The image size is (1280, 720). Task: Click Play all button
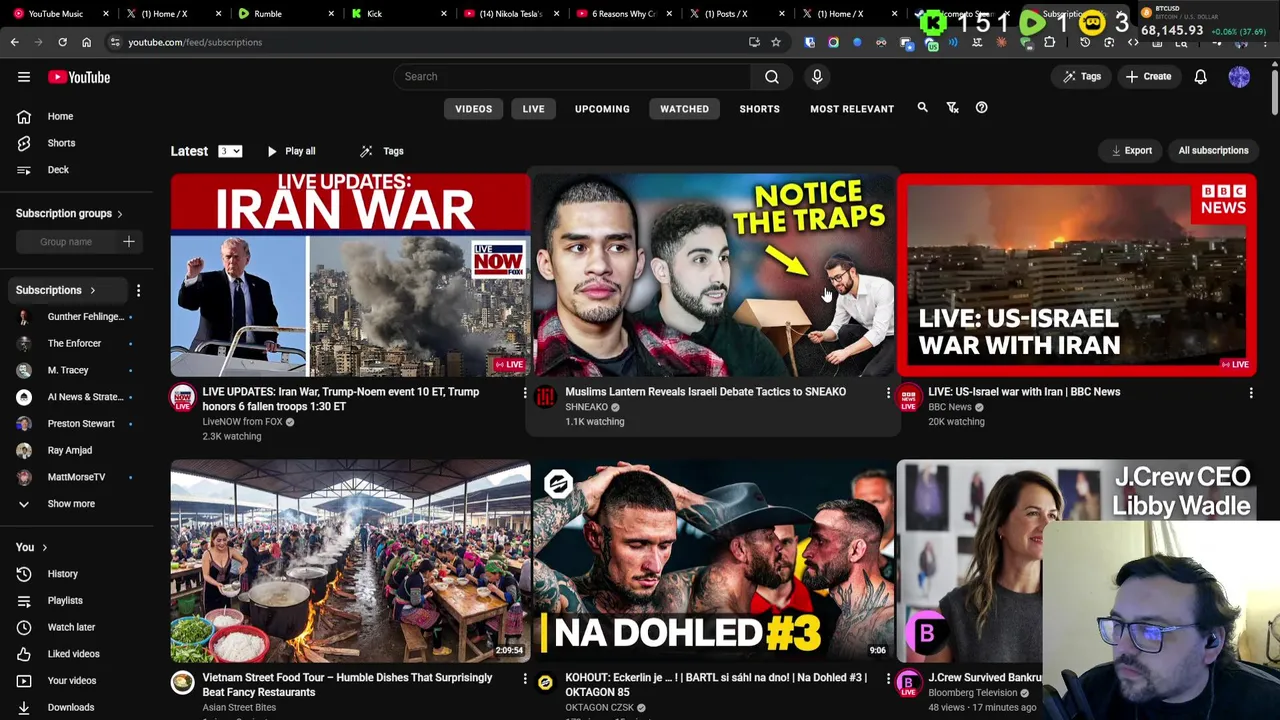point(291,151)
